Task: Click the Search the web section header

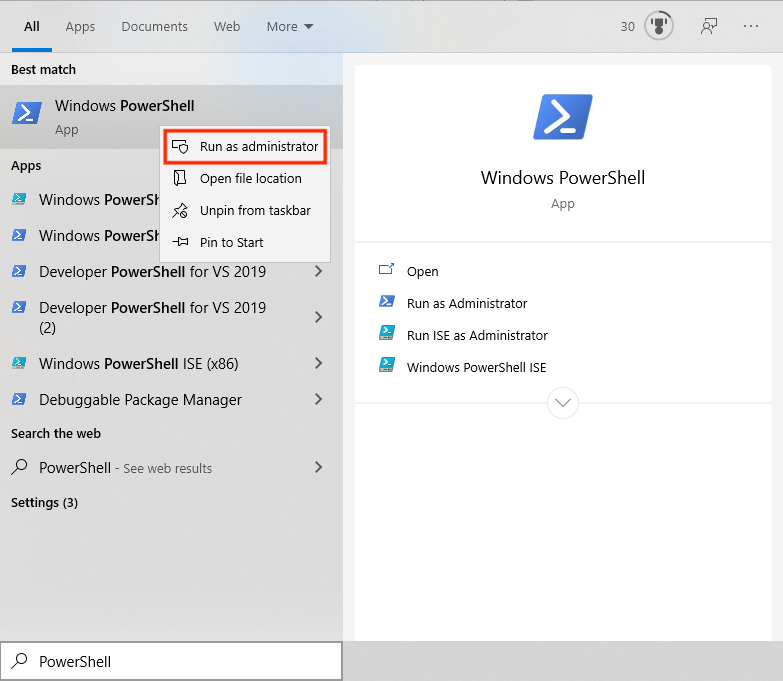Action: 56,433
